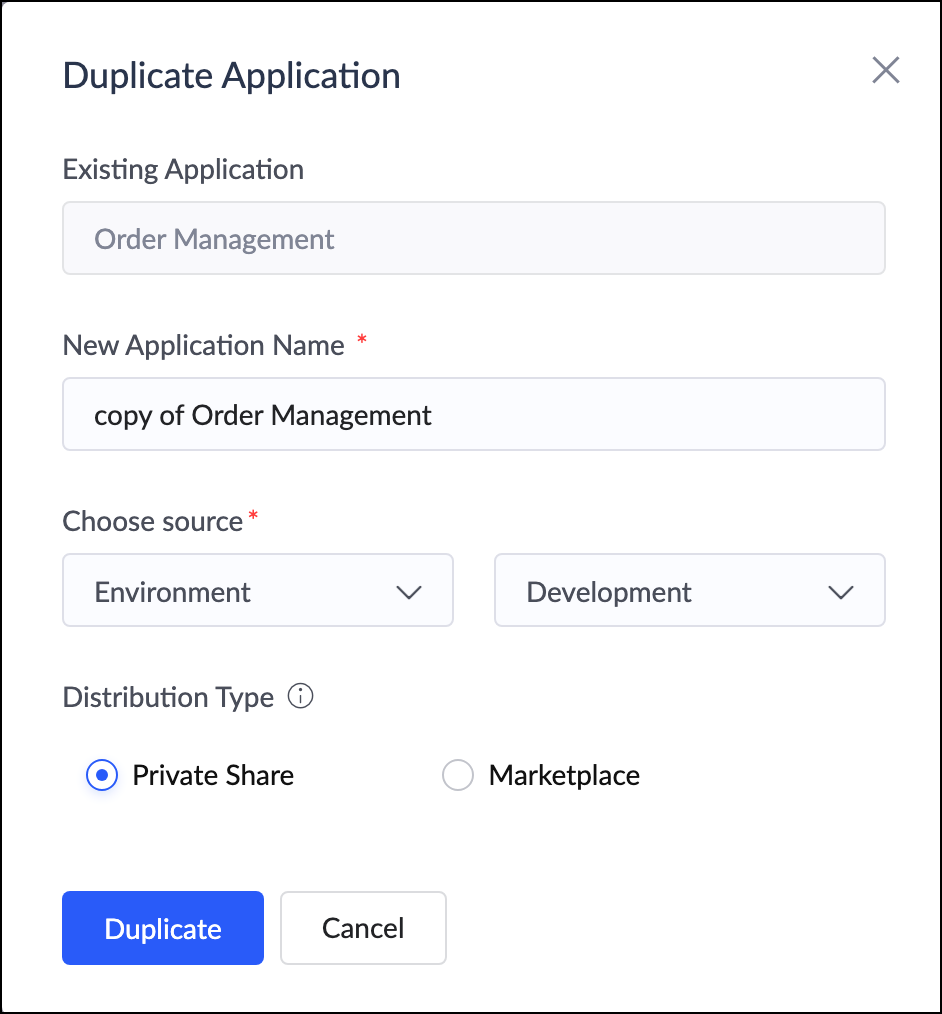Click the Marketplace option label text
Screen dimensions: 942x1014
pos(564,775)
